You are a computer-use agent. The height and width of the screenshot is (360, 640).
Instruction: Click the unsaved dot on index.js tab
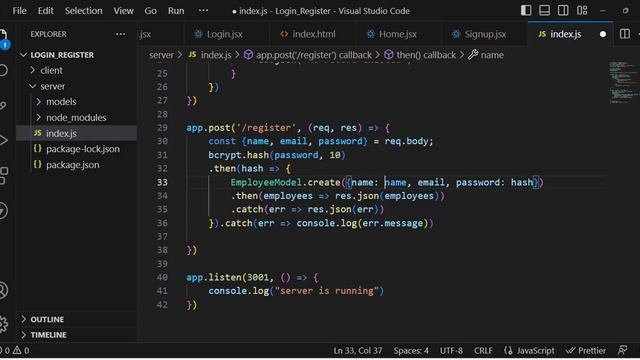[x=603, y=34]
